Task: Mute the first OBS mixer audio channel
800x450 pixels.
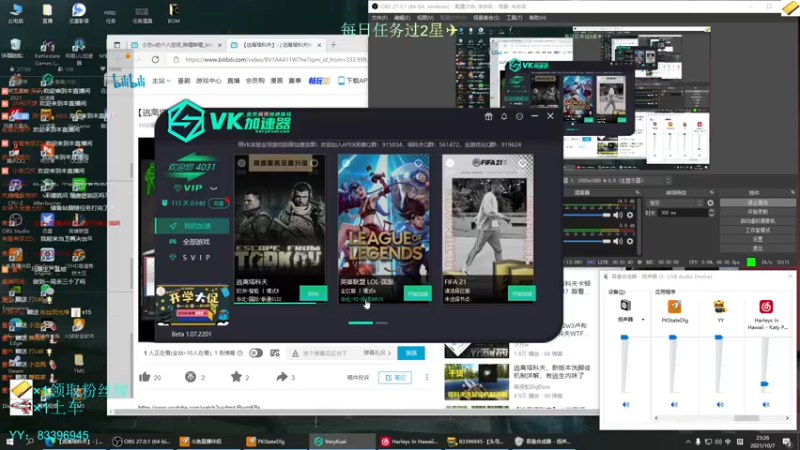Action: click(x=618, y=215)
